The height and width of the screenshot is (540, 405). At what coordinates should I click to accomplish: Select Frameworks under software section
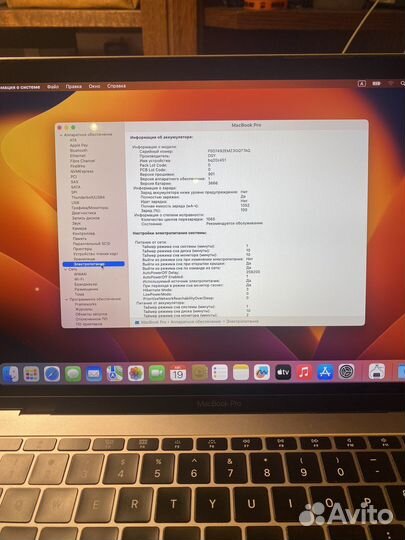point(86,304)
